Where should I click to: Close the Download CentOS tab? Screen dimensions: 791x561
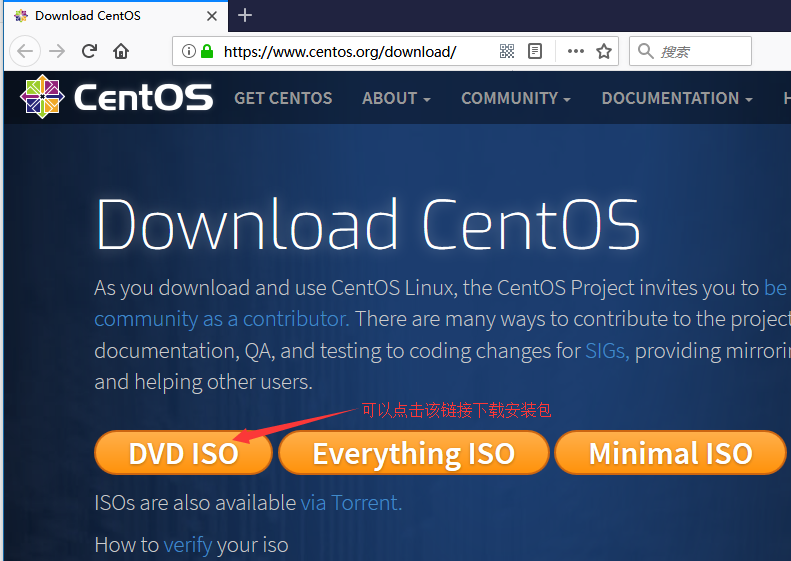pos(212,16)
